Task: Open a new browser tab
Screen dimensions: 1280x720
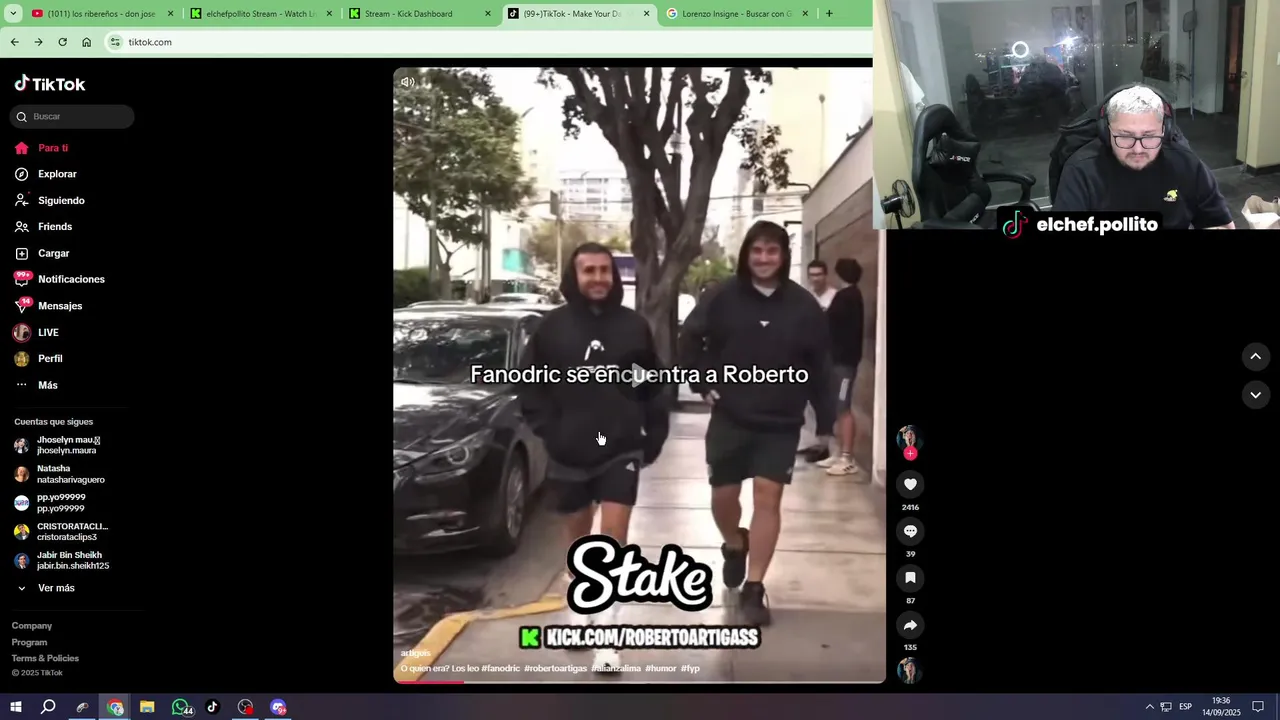Action: [829, 14]
